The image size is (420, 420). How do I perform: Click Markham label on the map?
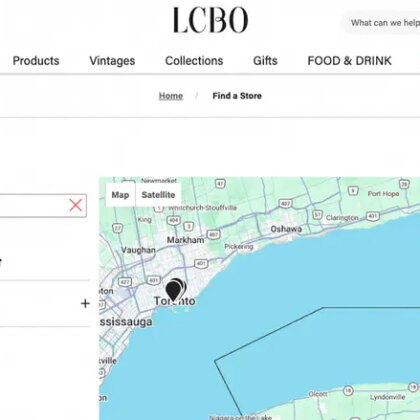click(x=185, y=240)
